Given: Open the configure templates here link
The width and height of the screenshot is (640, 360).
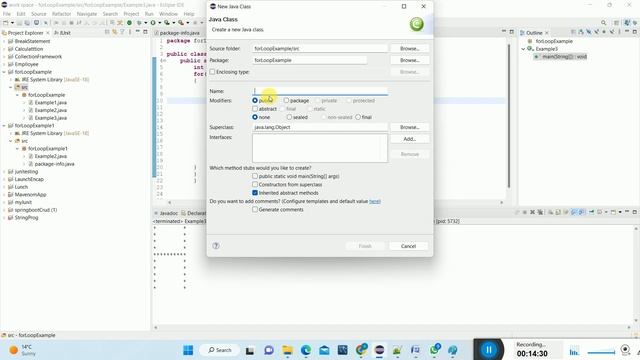Looking at the screenshot, I should click(x=375, y=201).
